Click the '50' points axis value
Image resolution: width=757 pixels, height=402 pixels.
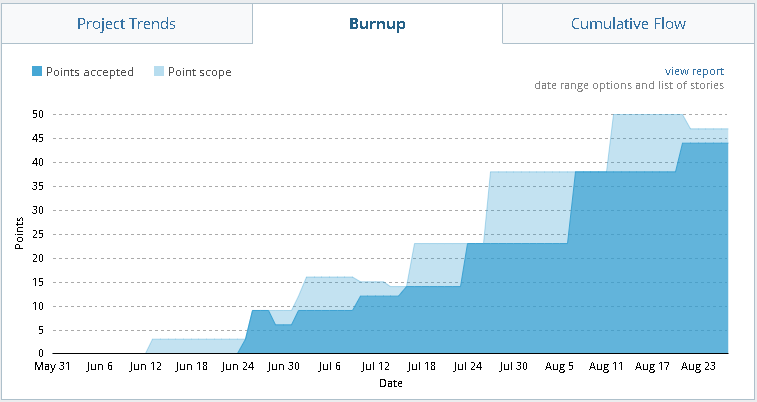38,114
